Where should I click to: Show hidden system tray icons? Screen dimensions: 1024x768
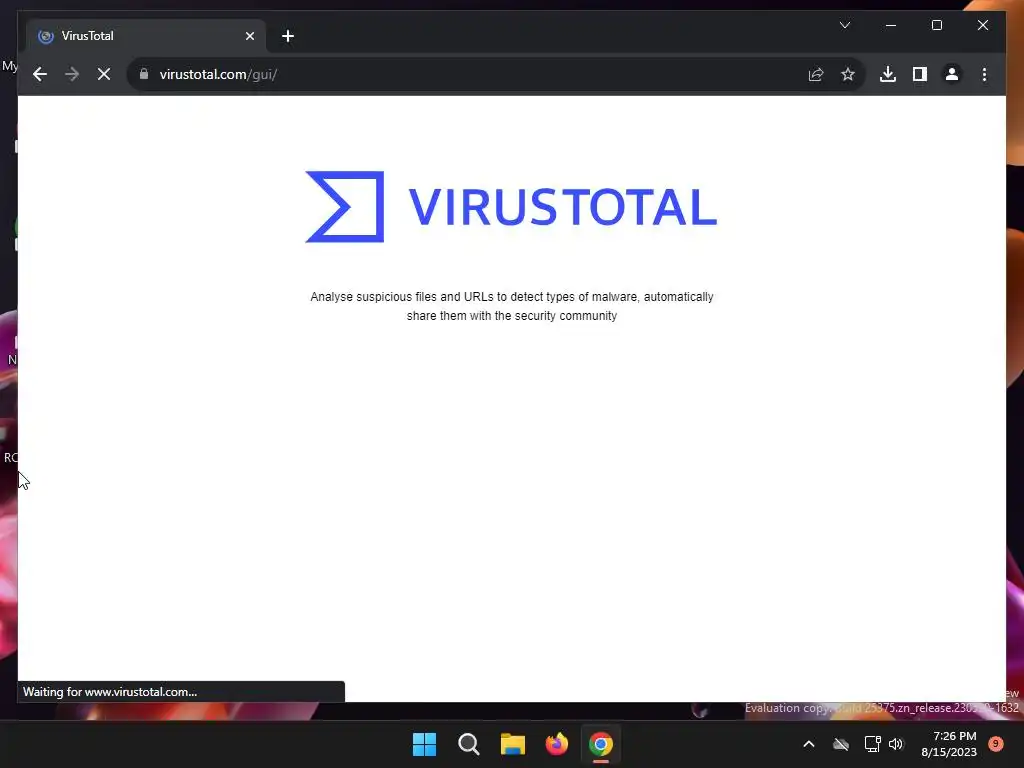click(x=808, y=744)
